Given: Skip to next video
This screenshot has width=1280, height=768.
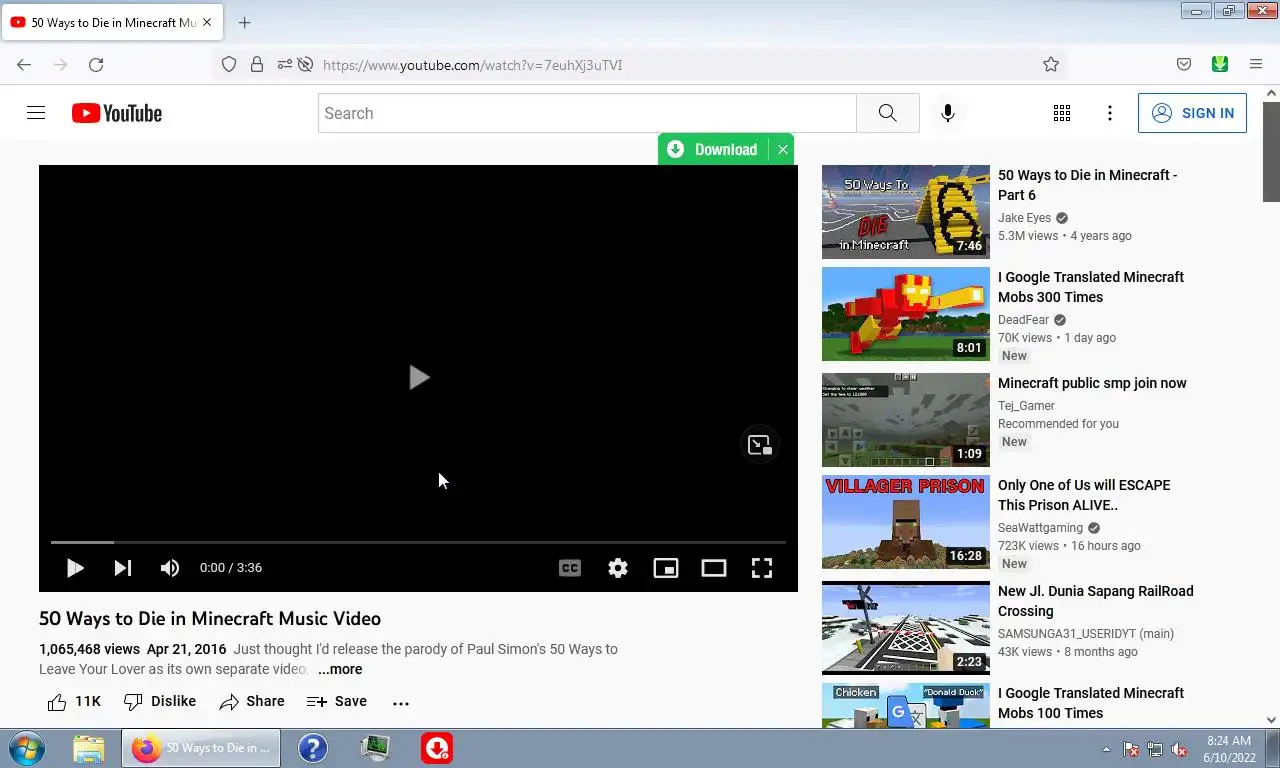Looking at the screenshot, I should (122, 568).
